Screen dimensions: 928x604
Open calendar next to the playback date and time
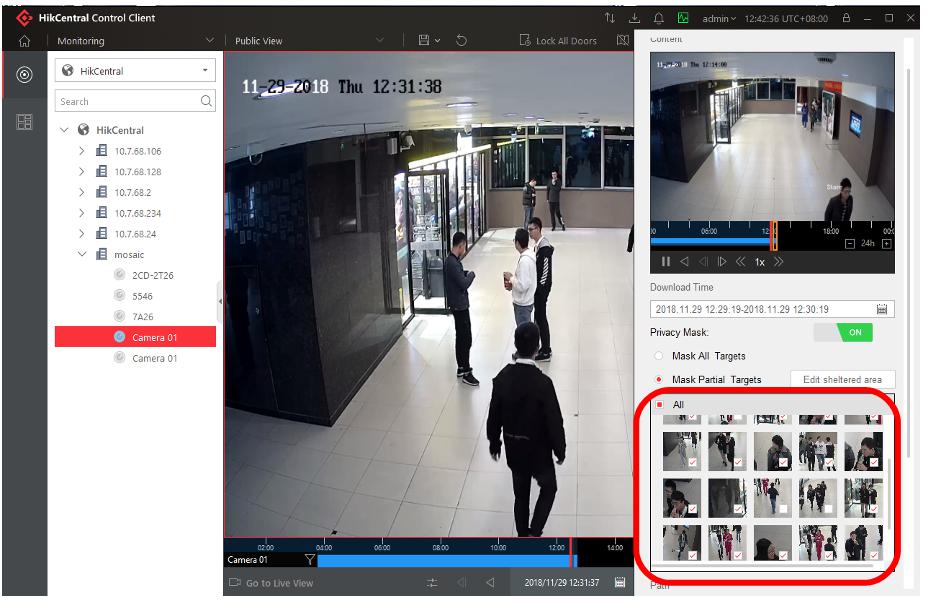click(x=620, y=583)
